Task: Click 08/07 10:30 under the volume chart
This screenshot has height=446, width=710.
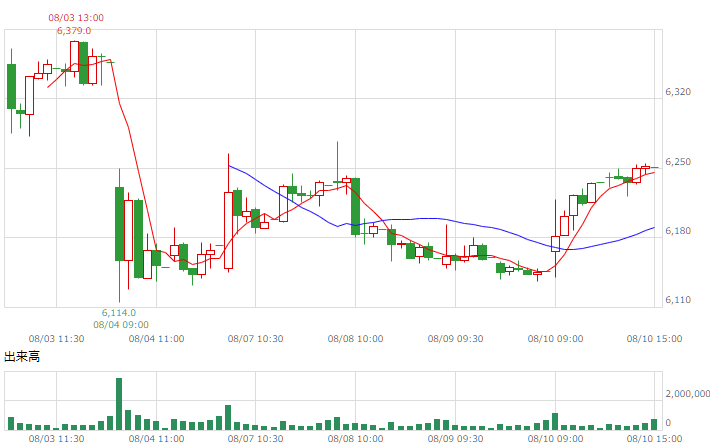Action: 255,439
